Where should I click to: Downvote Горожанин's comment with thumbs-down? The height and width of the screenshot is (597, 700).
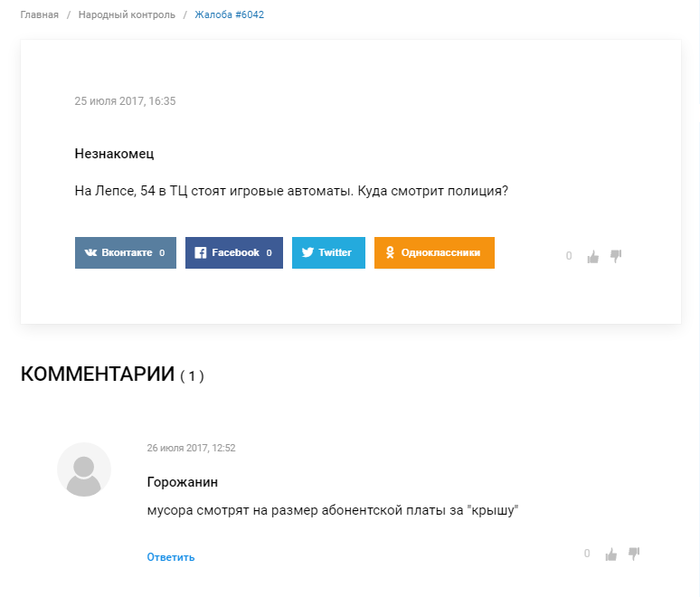[x=634, y=553]
